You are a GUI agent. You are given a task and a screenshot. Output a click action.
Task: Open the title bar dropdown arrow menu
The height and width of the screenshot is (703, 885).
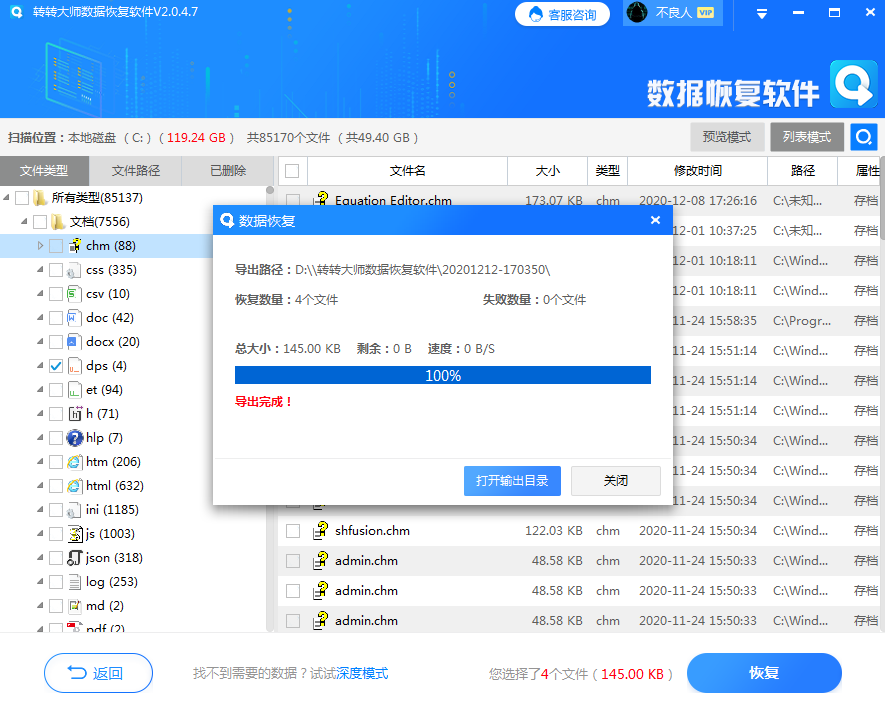(x=761, y=13)
